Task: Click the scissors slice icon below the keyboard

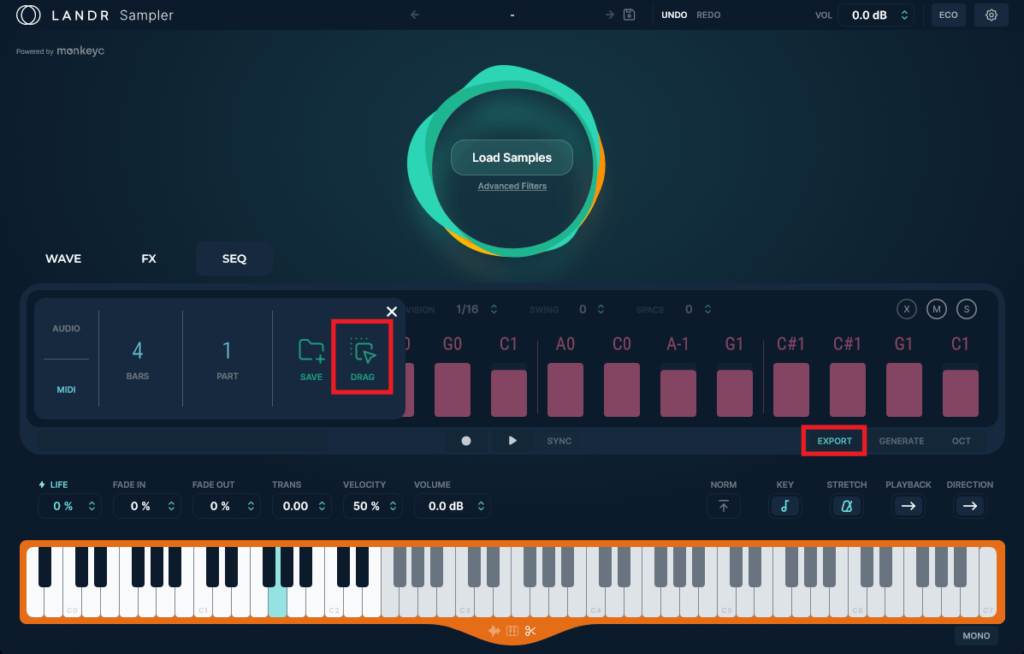Action: pyautogui.click(x=530, y=630)
